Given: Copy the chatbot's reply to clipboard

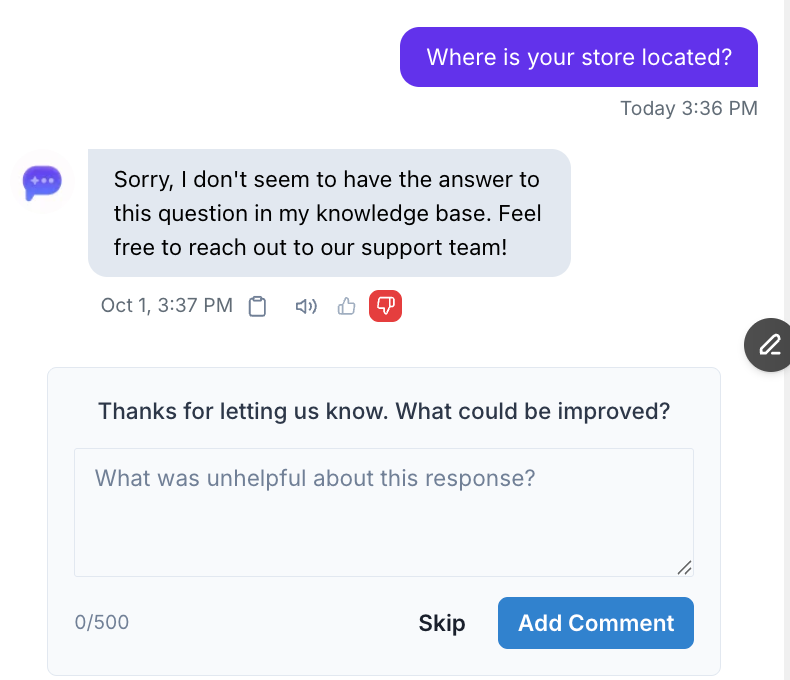Looking at the screenshot, I should [x=258, y=306].
